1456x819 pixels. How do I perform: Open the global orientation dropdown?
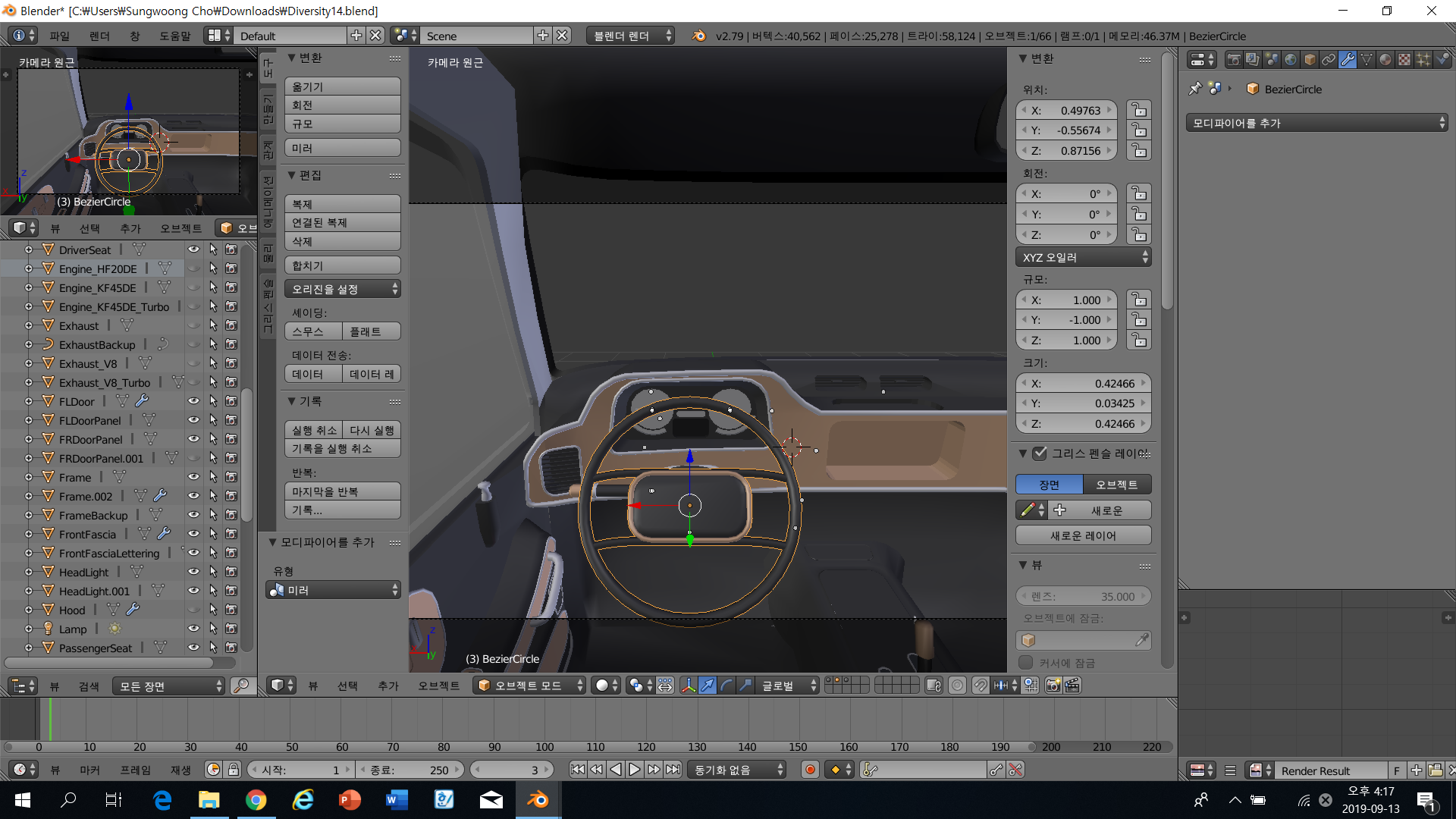tap(789, 686)
